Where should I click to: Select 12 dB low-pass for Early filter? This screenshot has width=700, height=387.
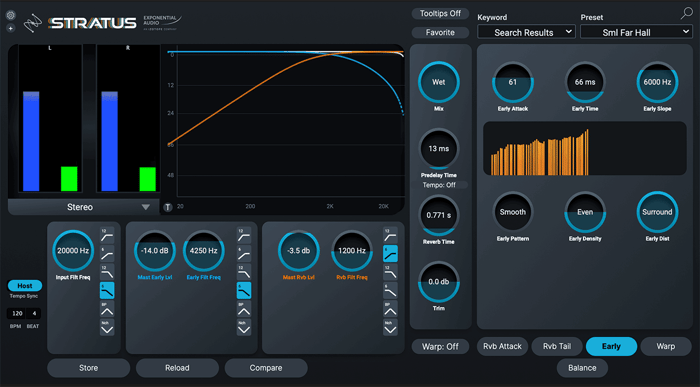click(244, 272)
